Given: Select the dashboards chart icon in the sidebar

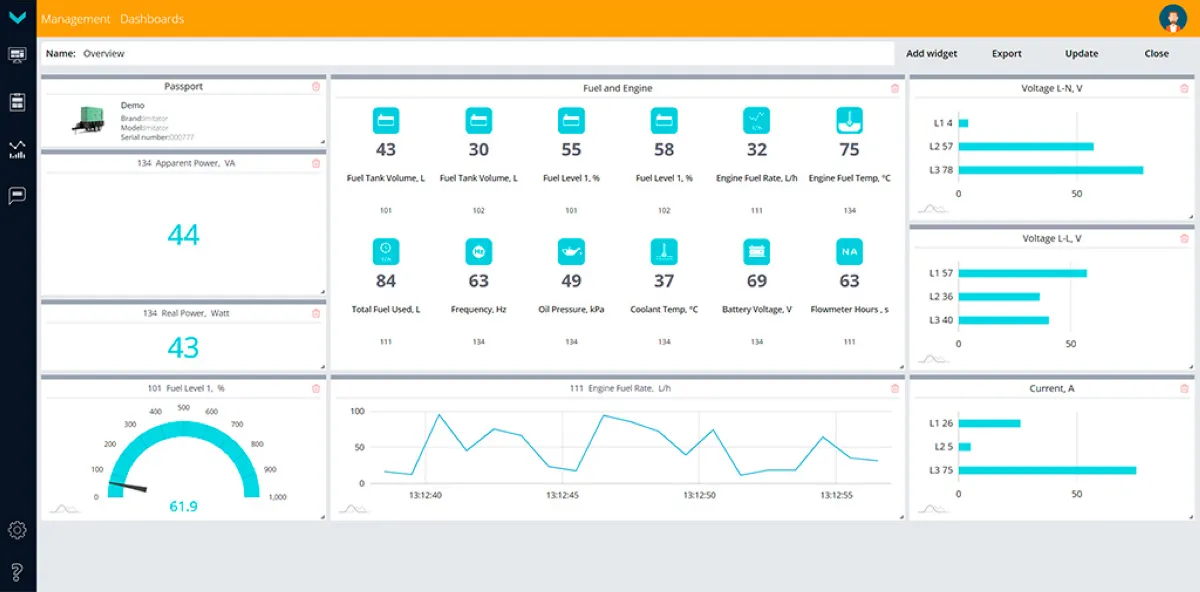Looking at the screenshot, I should (x=17, y=149).
